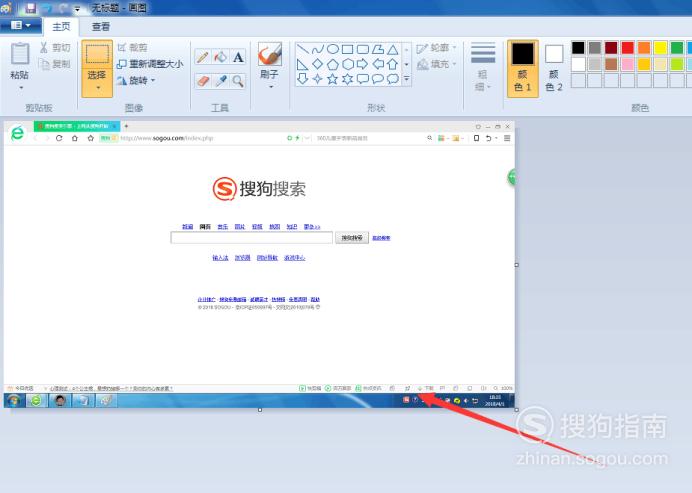Click the bottom-right corner canvas handle
The image size is (692, 493).
pos(517,410)
